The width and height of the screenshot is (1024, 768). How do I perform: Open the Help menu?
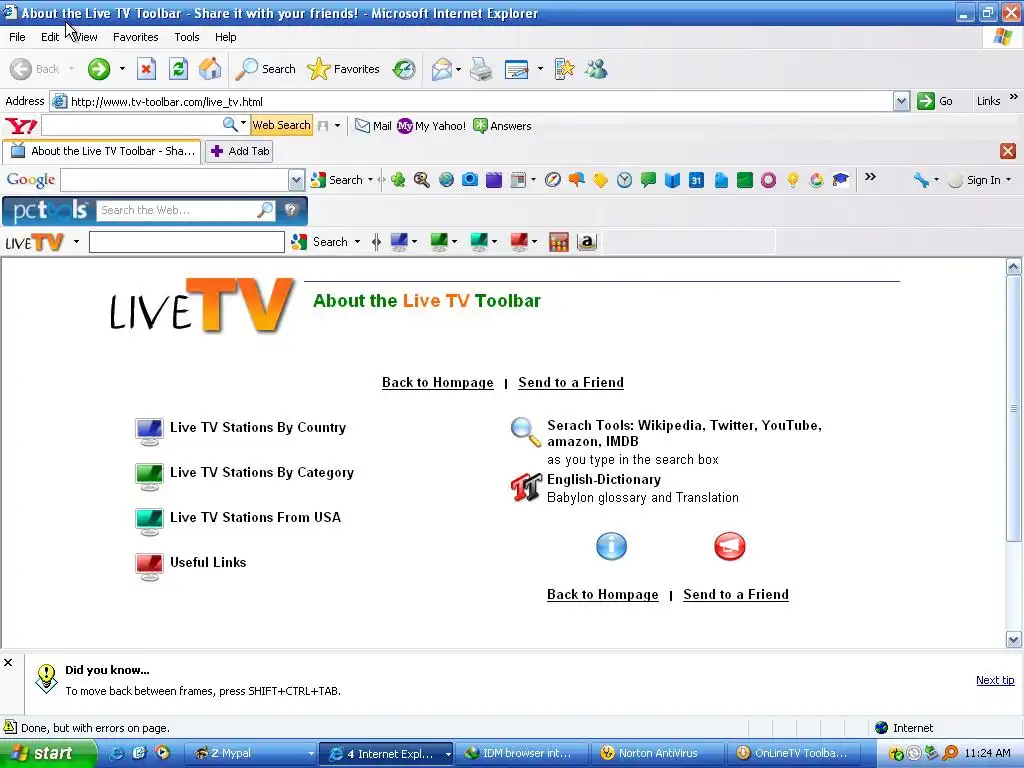[225, 37]
